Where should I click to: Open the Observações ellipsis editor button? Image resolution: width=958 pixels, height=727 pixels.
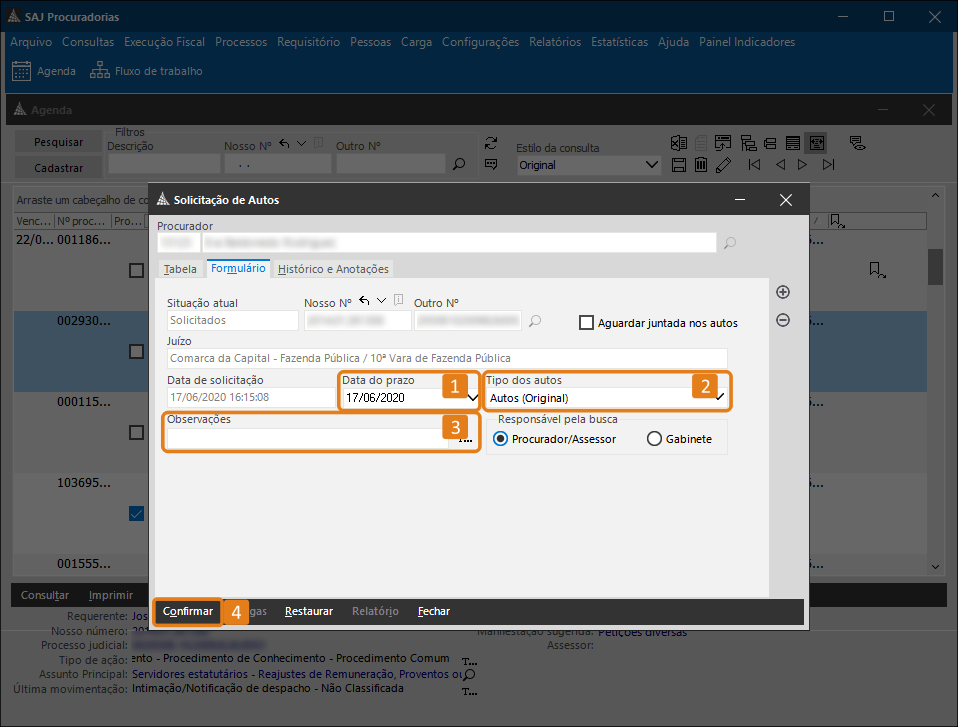pos(465,439)
